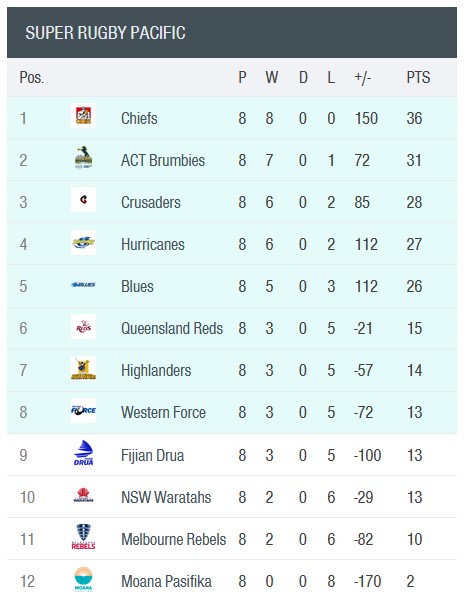This screenshot has height=607, width=467.
Task: Select the Crusaders team logo
Action: [x=83, y=200]
